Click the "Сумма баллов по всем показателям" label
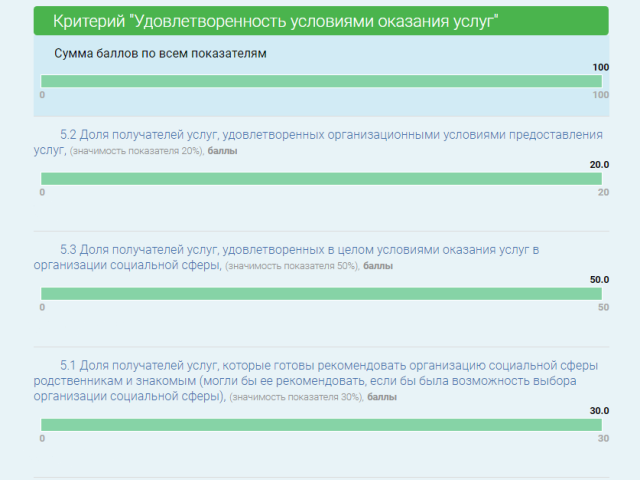 pos(160,53)
